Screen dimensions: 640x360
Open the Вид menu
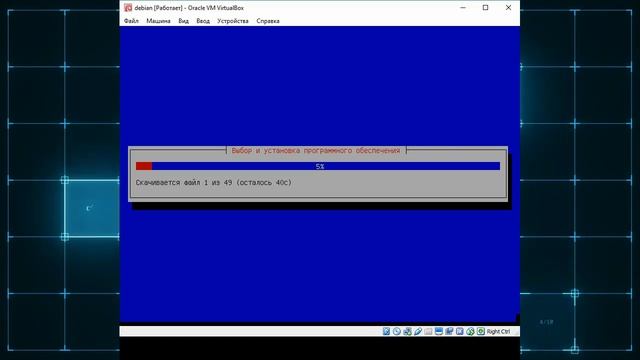183,21
